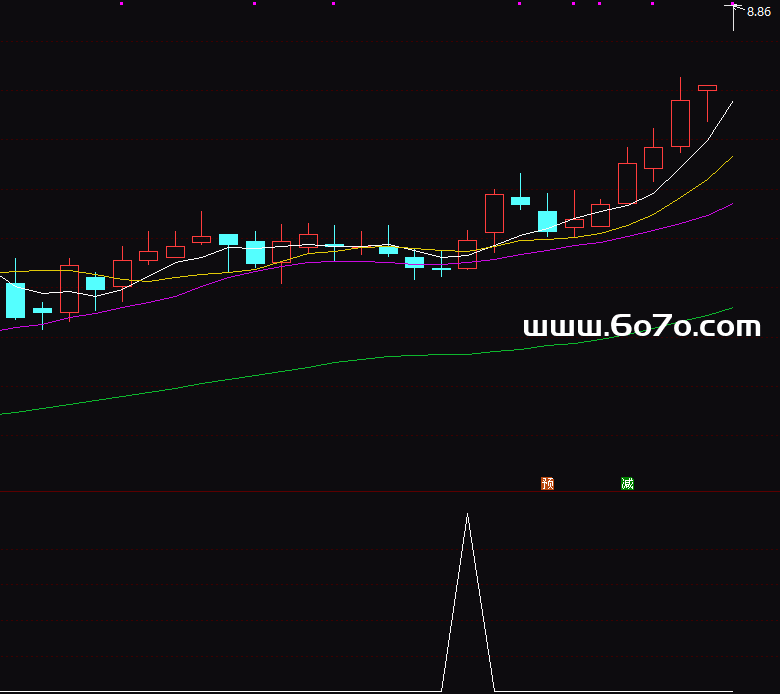780x694 pixels.
Task: Click the red candle directly above the 减 marker
Action: click(x=627, y=183)
